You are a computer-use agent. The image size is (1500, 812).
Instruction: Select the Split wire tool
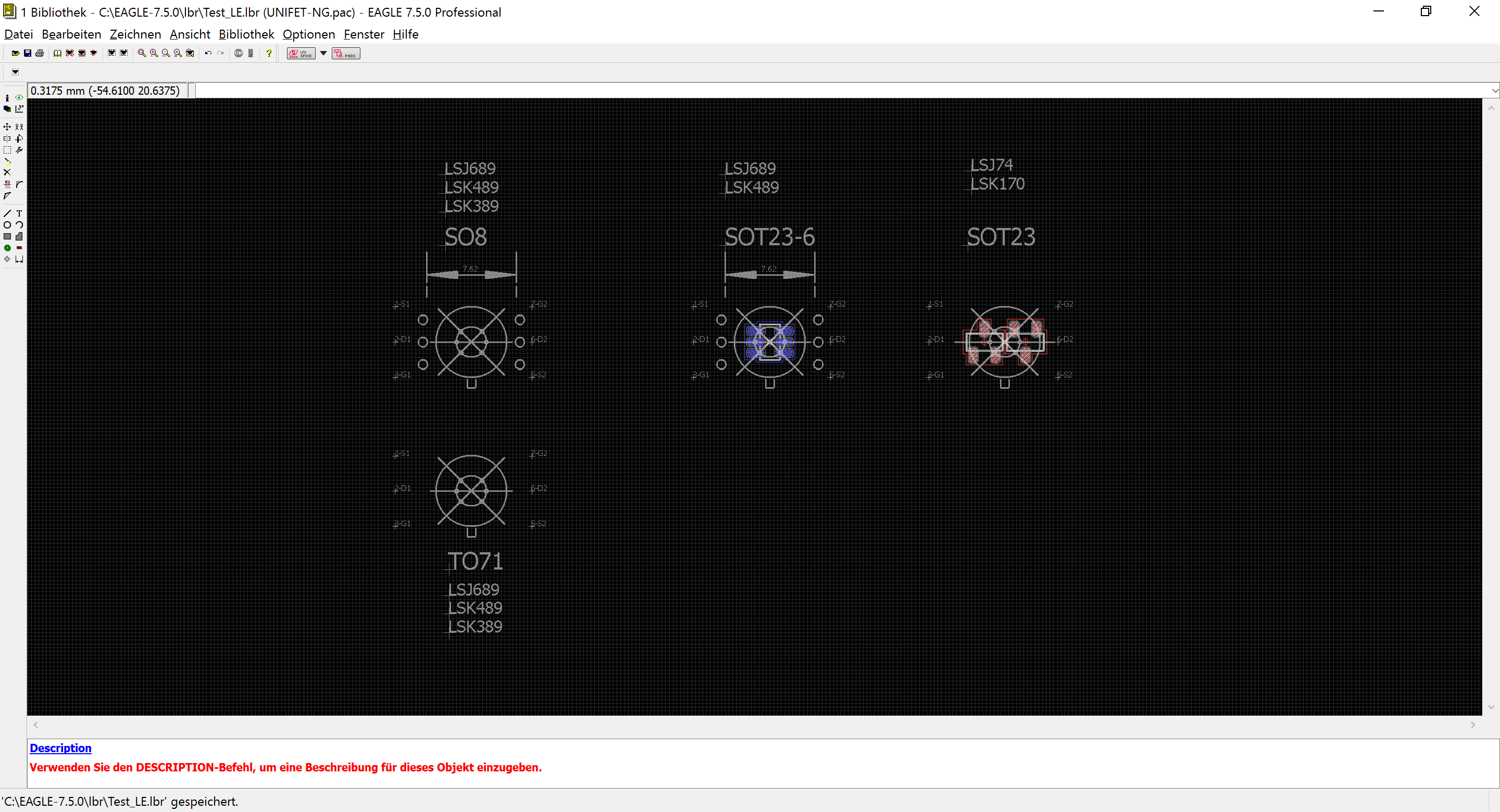pyautogui.click(x=7, y=196)
